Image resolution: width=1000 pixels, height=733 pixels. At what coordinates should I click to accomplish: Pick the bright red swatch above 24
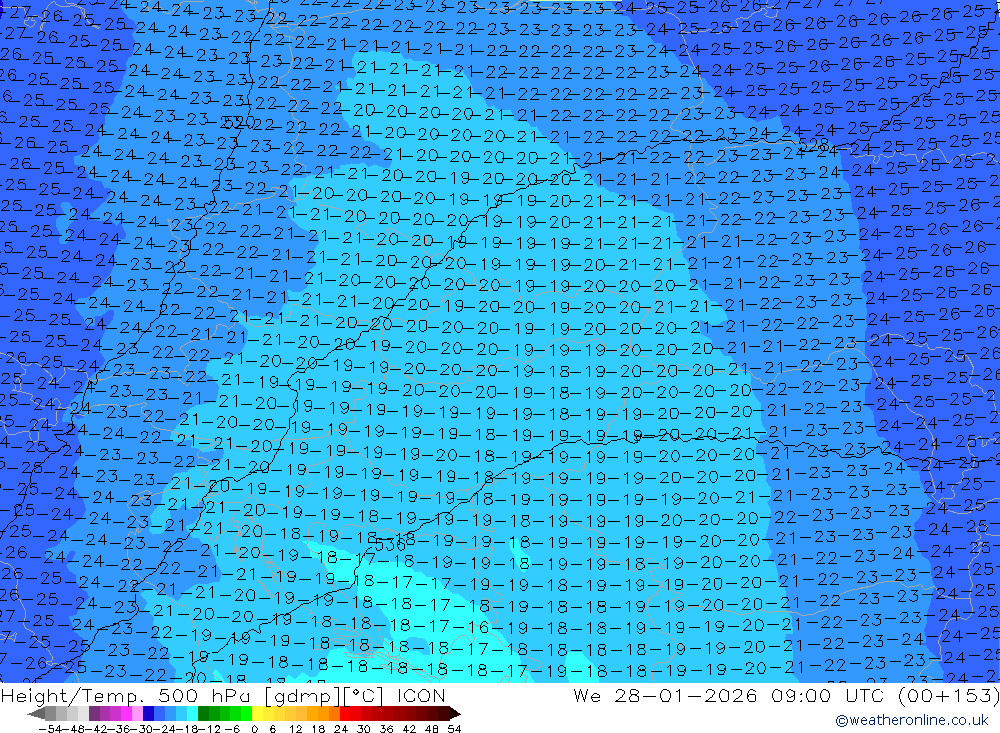pyautogui.click(x=345, y=713)
